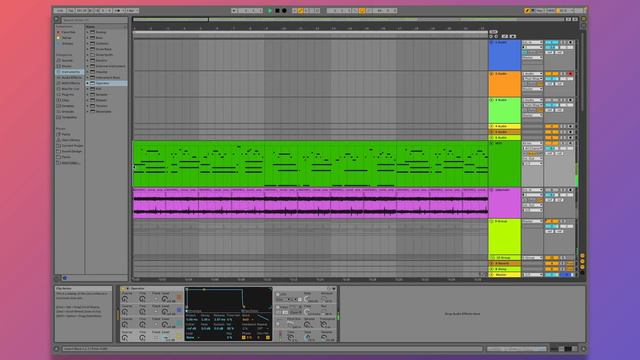This screenshot has width=640, height=360.
Task: Open User Library under Places
Action: click(70, 140)
